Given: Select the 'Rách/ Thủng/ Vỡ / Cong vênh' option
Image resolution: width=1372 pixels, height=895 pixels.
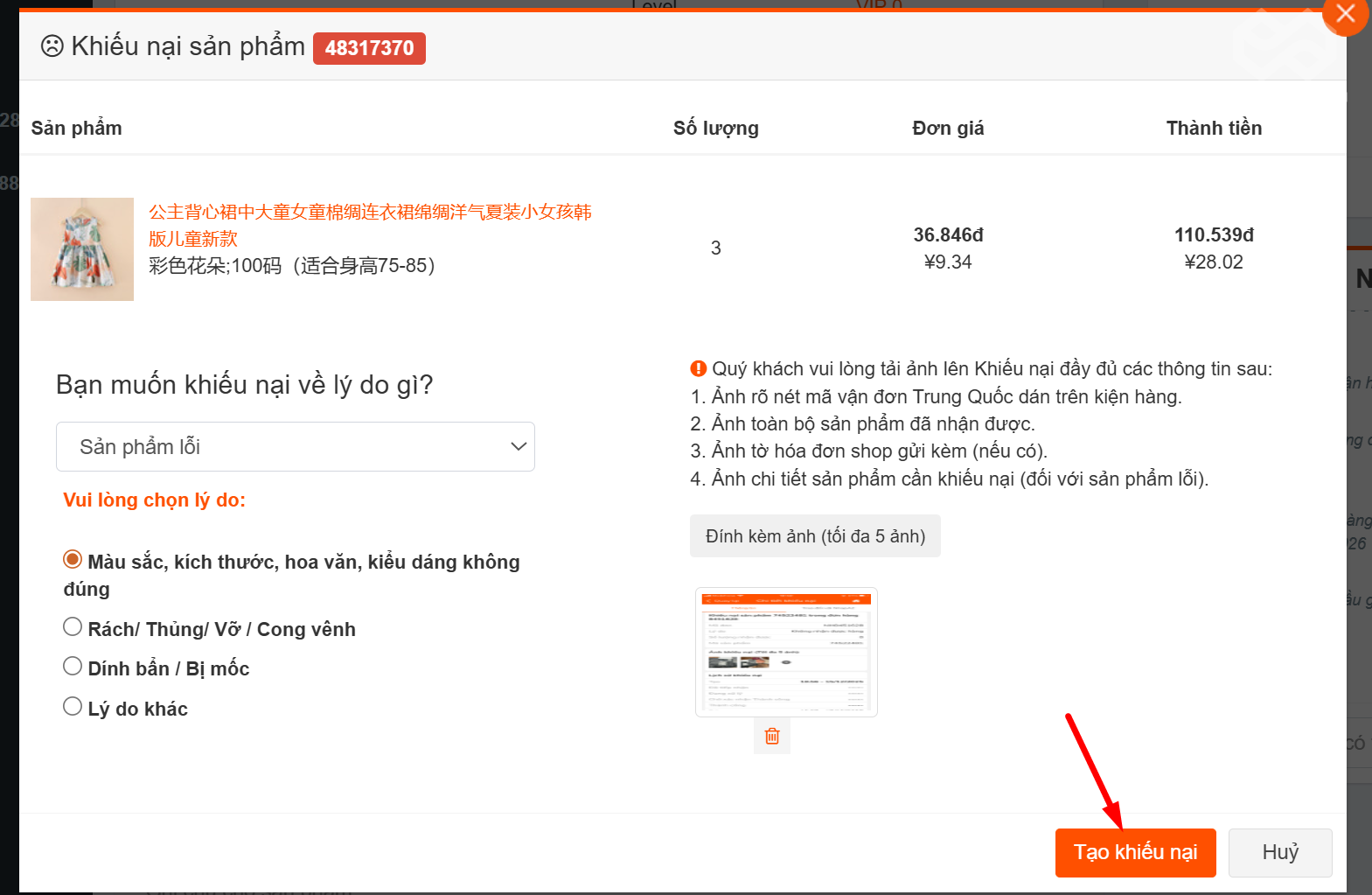Looking at the screenshot, I should (73, 627).
